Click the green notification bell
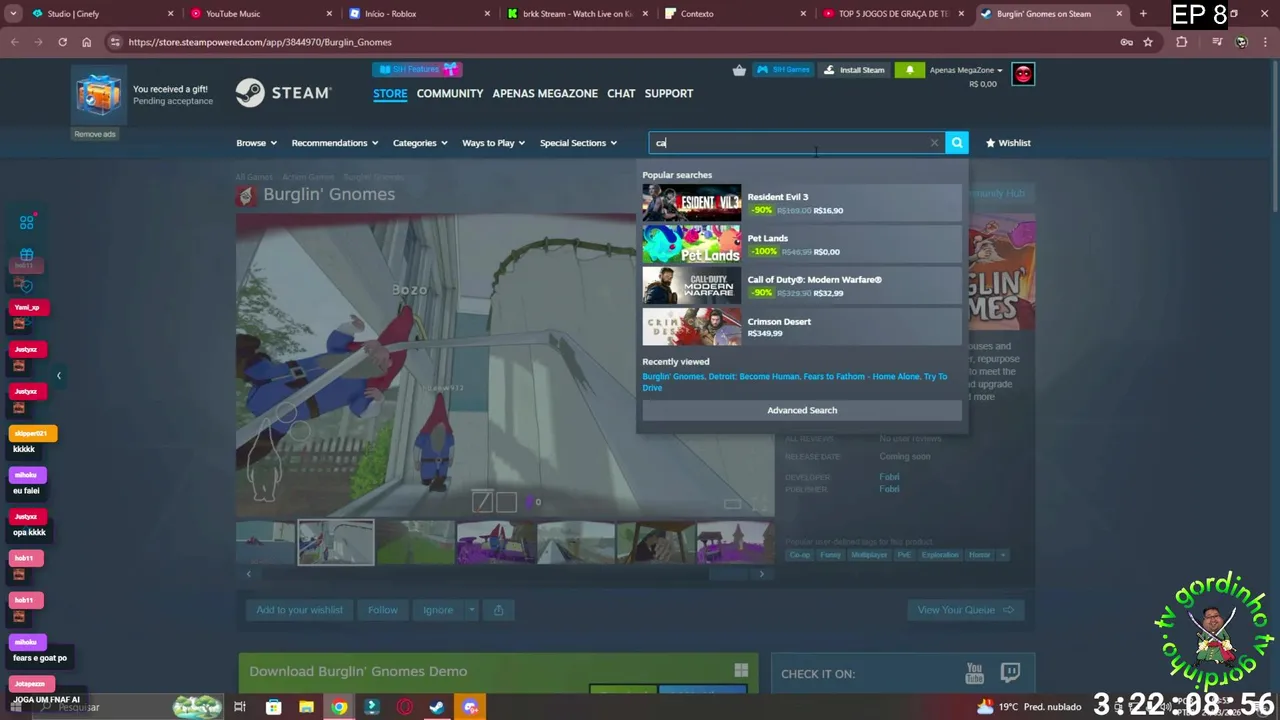The width and height of the screenshot is (1280, 720). [909, 70]
